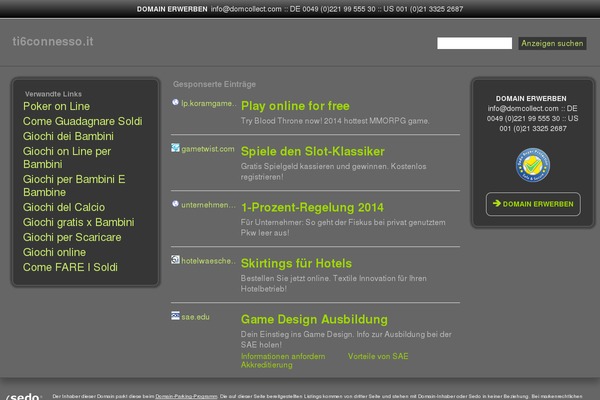Screen dimensions: 600x400
Task: Click the lp.koramgame favicon icon
Action: (x=175, y=102)
